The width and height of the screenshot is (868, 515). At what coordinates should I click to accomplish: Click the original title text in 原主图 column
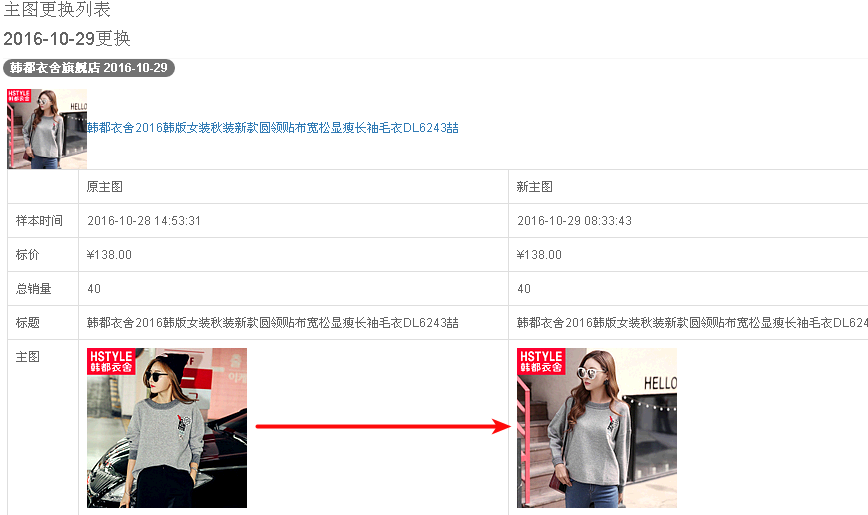tap(273, 322)
